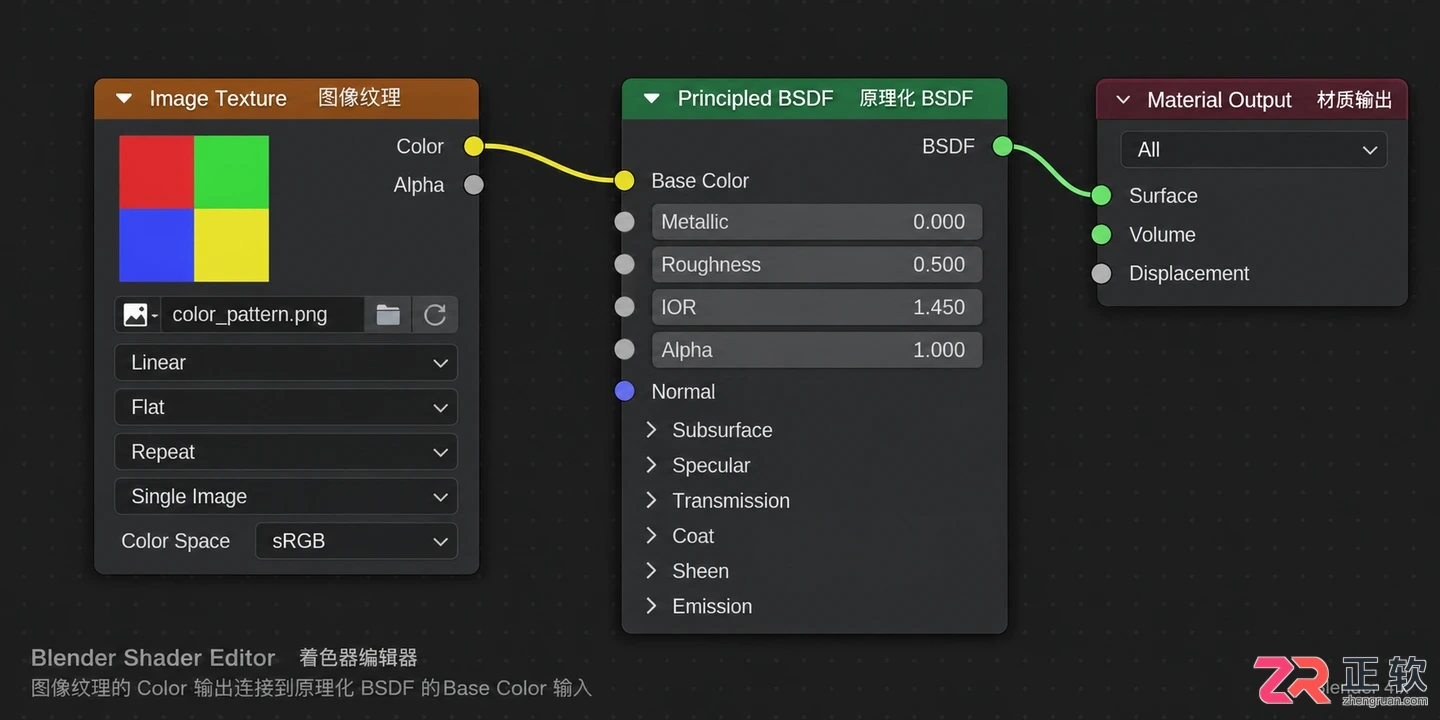Reload image with the refresh icon
The height and width of the screenshot is (720, 1440).
[x=435, y=315]
